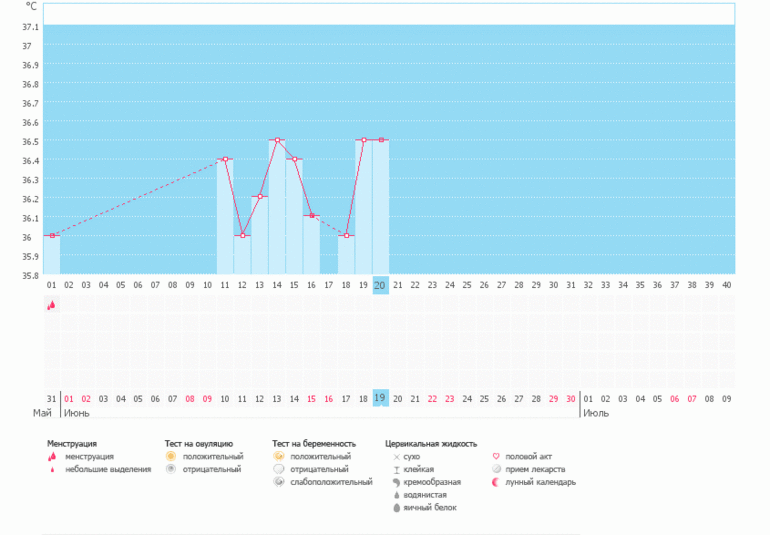The height and width of the screenshot is (535, 770).
Task: Select the medication intake icon
Action: pyautogui.click(x=496, y=469)
